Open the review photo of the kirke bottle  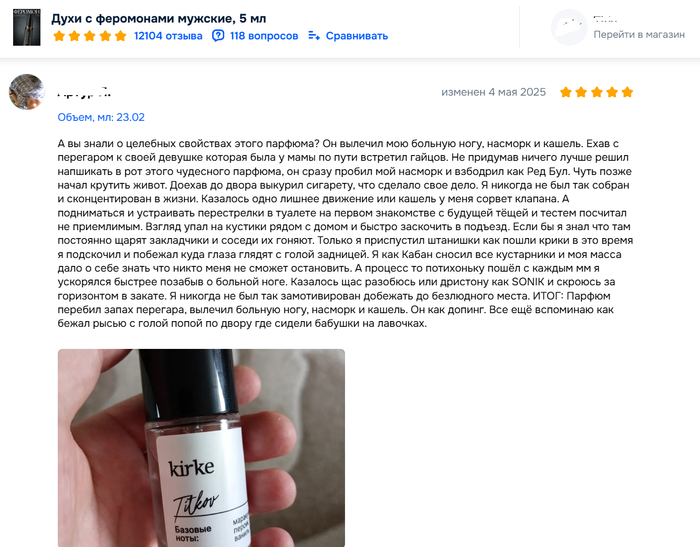201,448
